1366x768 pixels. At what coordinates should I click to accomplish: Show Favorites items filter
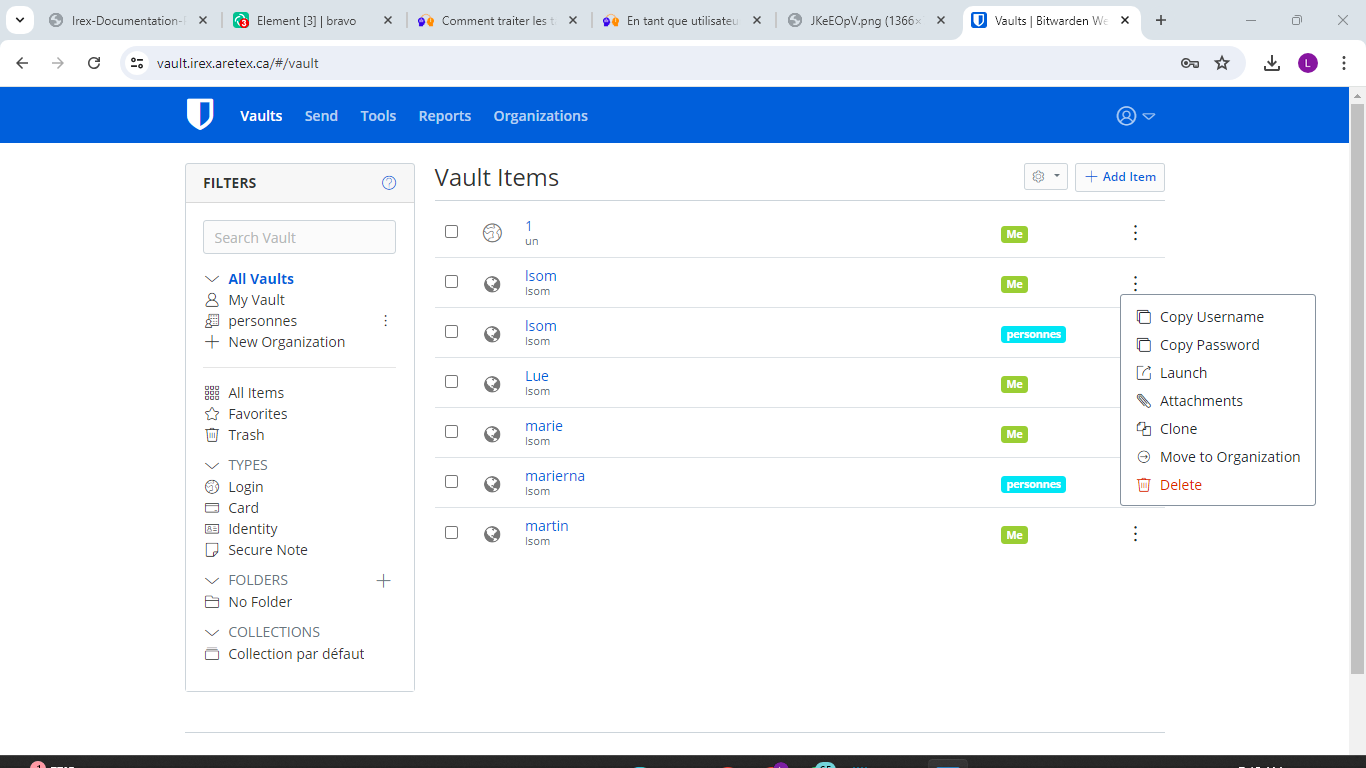[x=257, y=414]
